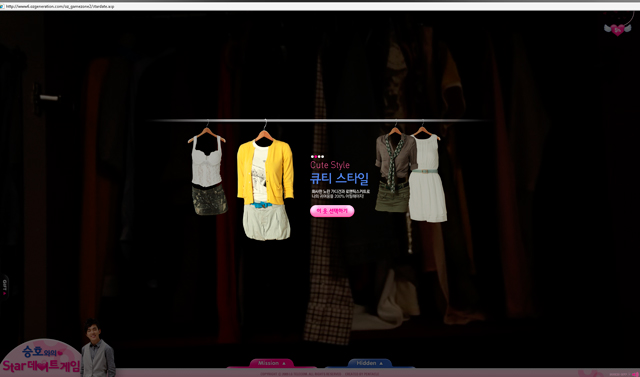Viewport: 640px width, 377px height.
Task: Click the pink outfit select button
Action: pyautogui.click(x=332, y=211)
